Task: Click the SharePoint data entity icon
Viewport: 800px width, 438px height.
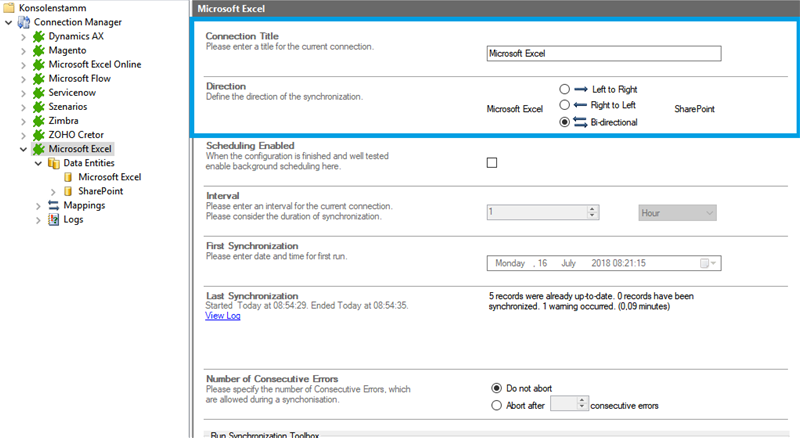Action: [x=69, y=191]
